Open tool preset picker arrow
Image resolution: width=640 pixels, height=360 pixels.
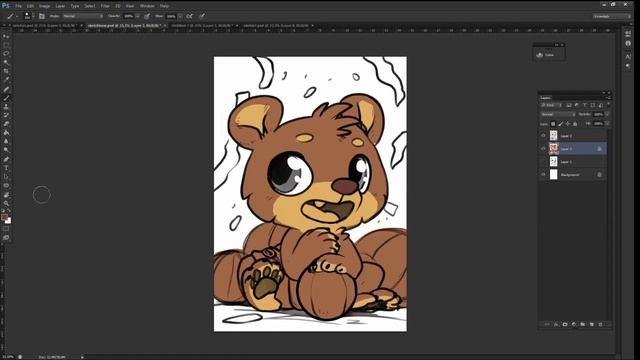point(17,16)
